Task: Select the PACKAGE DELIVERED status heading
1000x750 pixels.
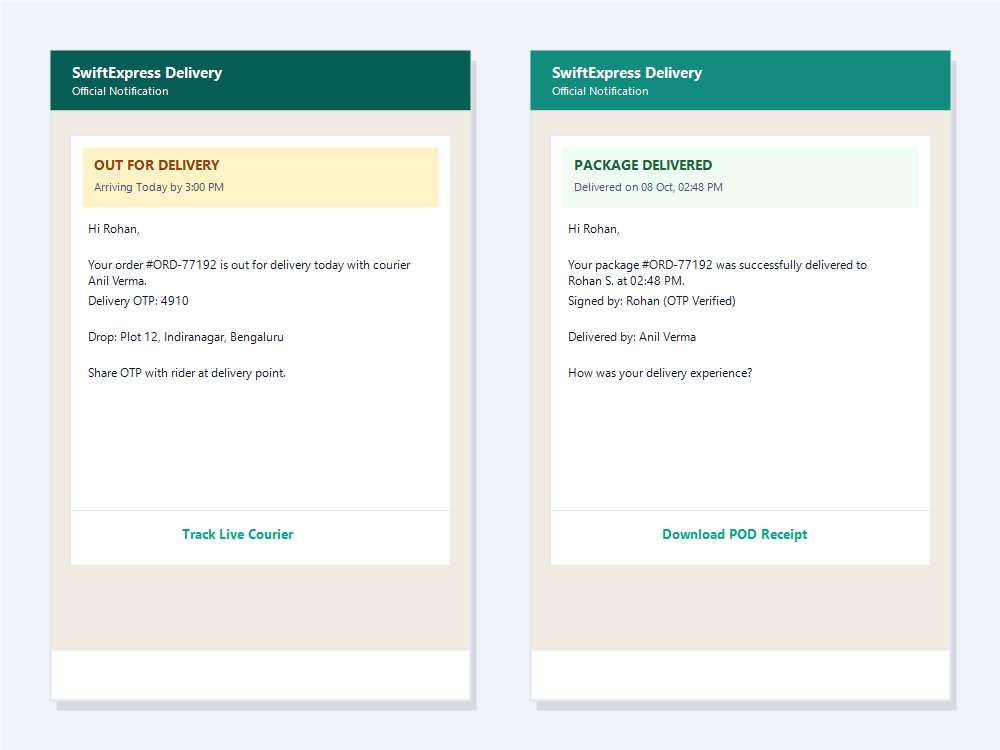Action: coord(643,165)
